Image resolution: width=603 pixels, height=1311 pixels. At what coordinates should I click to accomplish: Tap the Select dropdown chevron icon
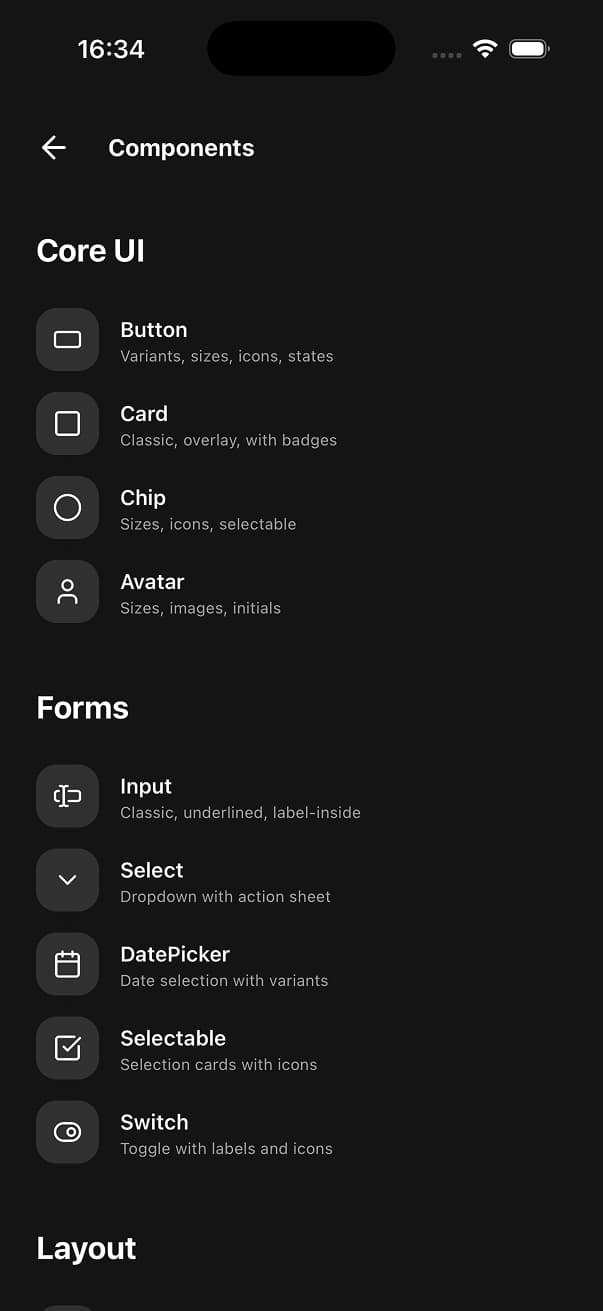point(67,880)
